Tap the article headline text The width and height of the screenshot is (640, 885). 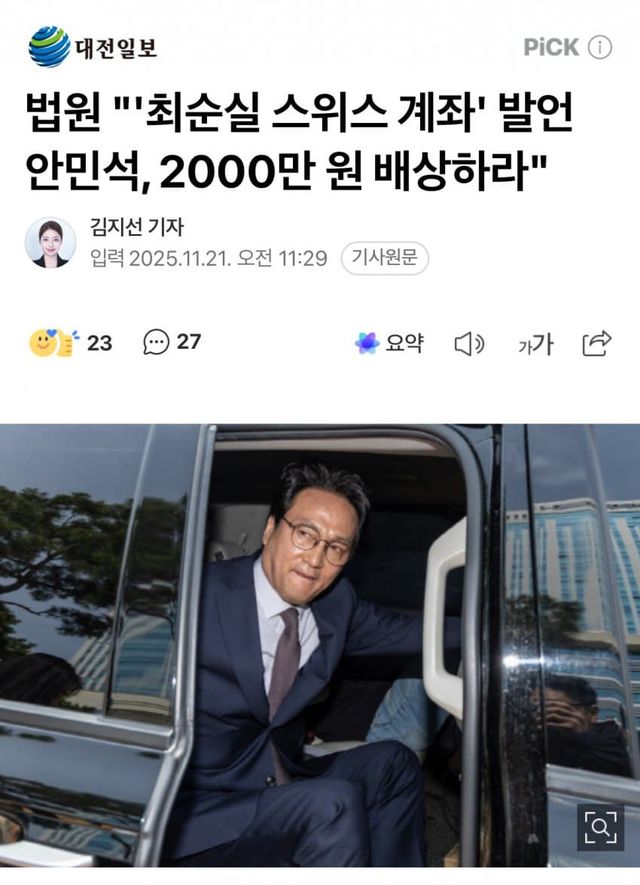coord(300,142)
